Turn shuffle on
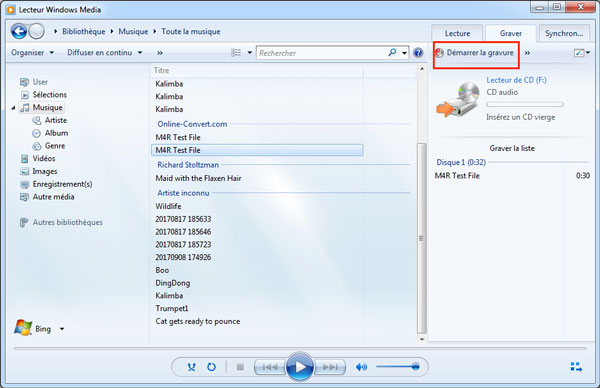Image resolution: width=600 pixels, height=388 pixels. point(191,367)
